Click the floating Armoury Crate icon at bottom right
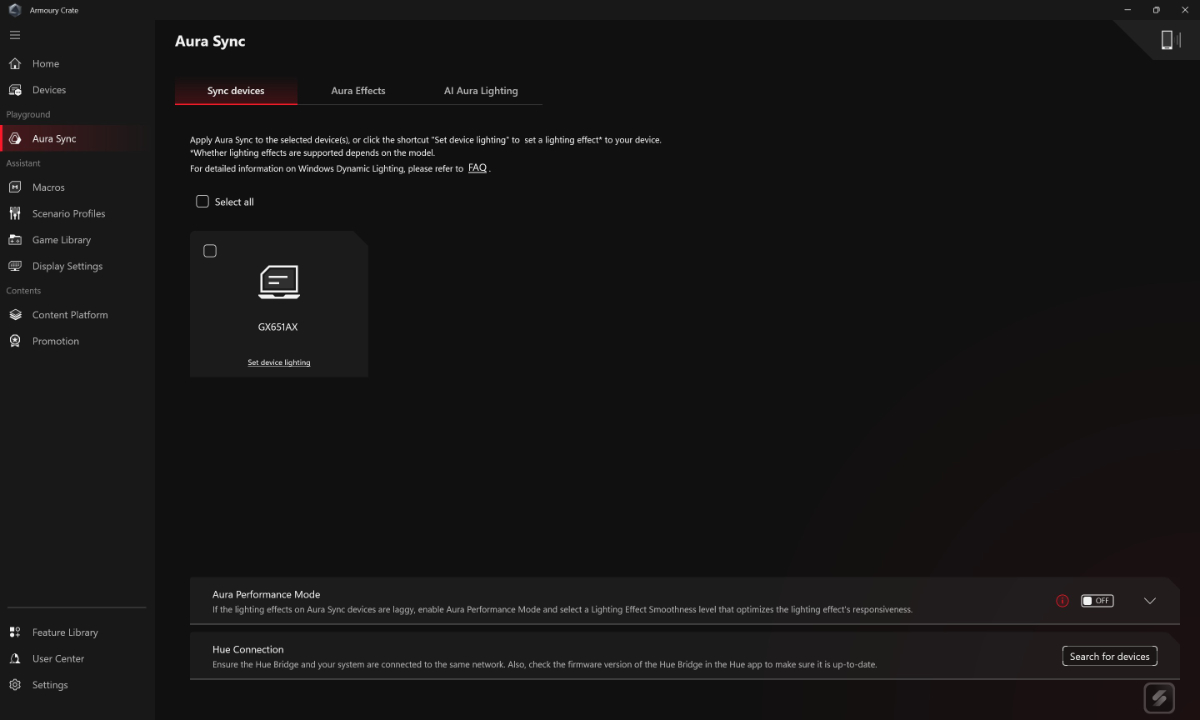 click(1160, 698)
